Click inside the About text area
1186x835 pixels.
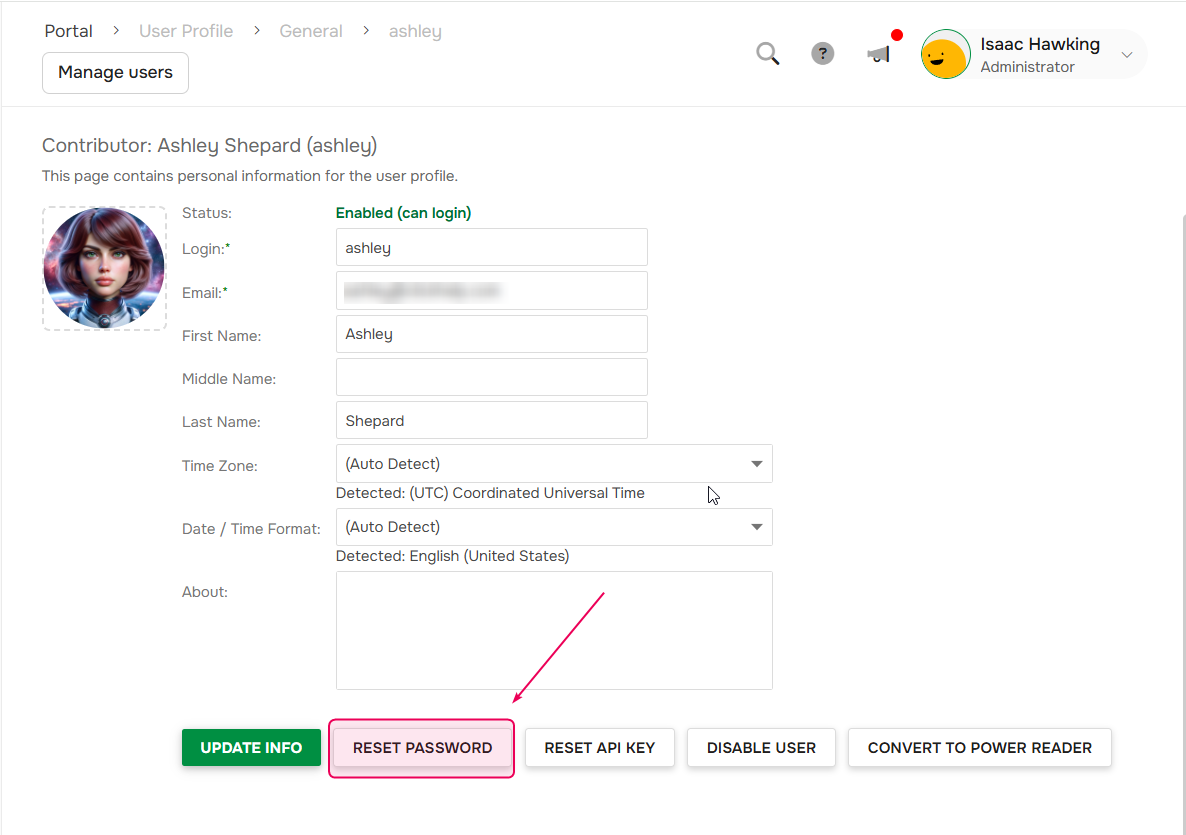click(x=554, y=630)
